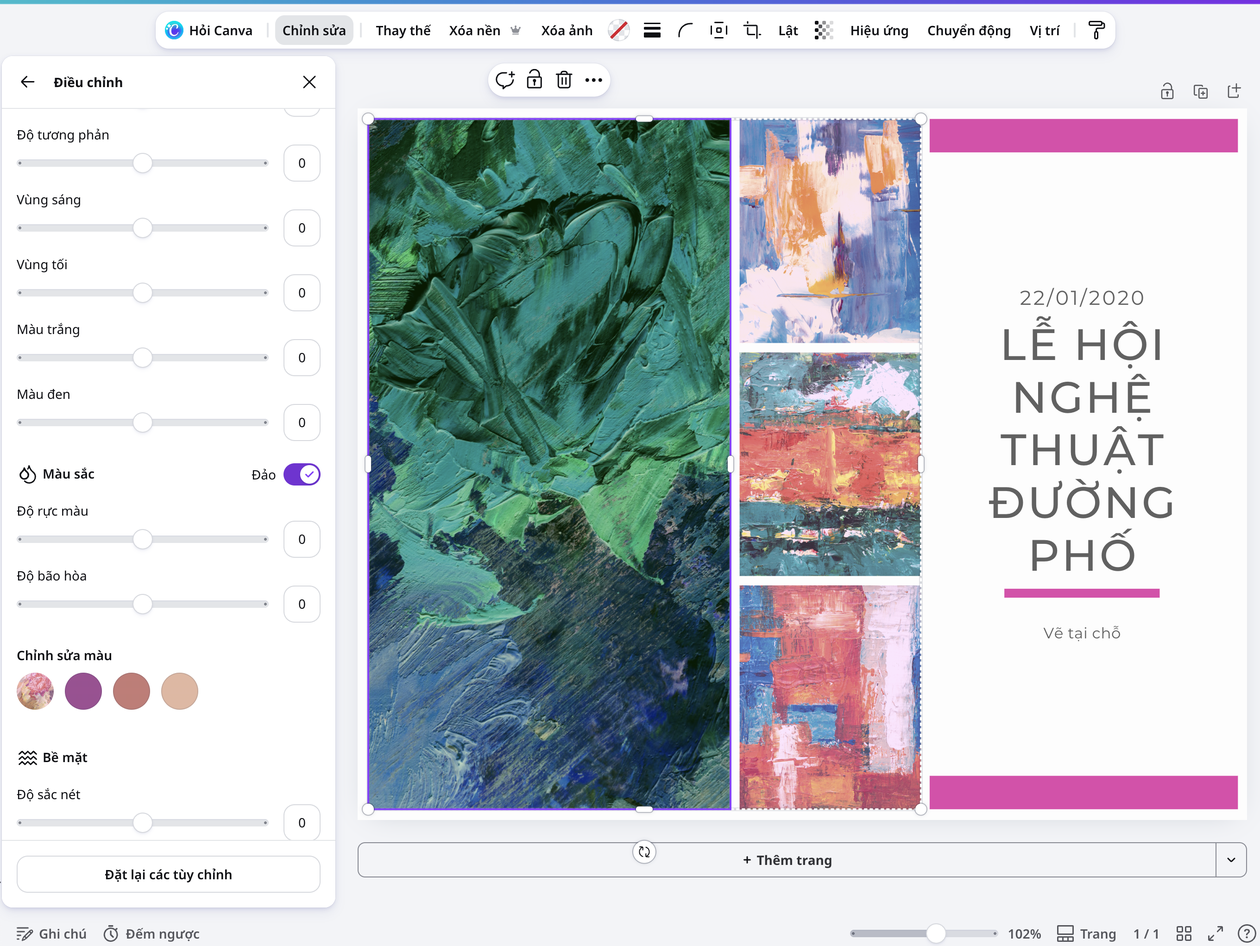The width and height of the screenshot is (1260, 946).
Task: Open Ghi chú notes
Action: [52, 934]
